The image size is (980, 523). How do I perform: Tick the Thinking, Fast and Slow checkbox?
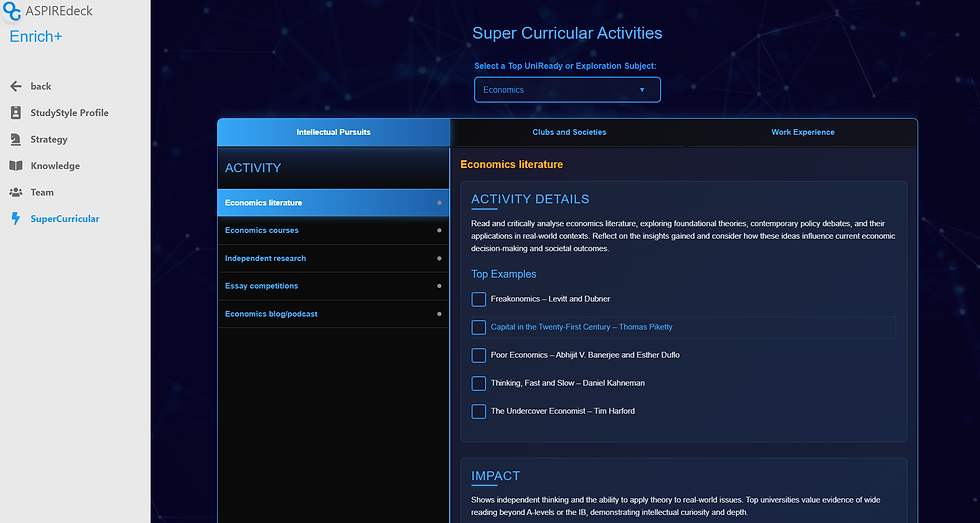479,383
